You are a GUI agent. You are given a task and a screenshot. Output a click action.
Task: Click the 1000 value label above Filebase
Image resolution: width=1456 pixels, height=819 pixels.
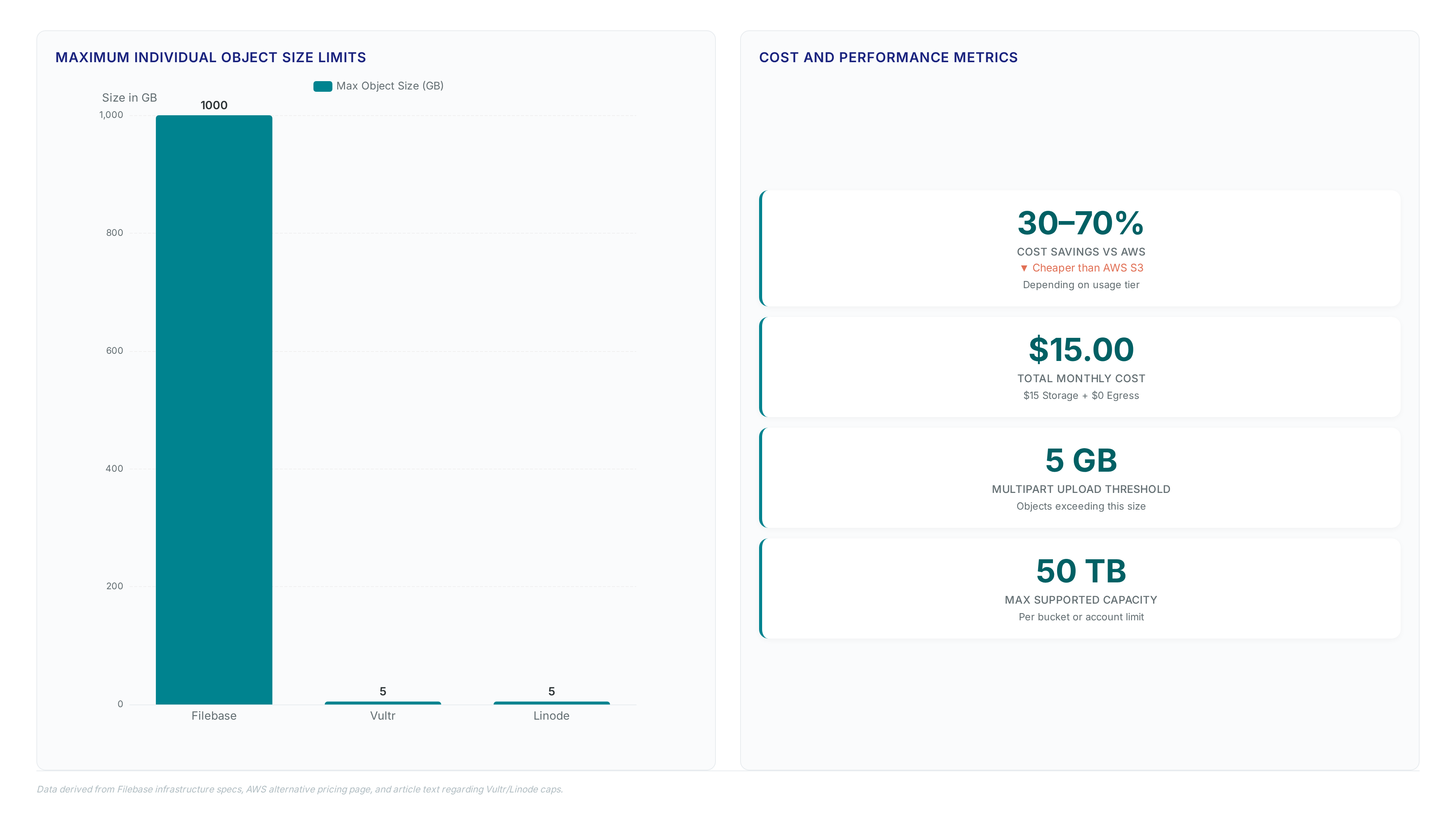click(214, 105)
